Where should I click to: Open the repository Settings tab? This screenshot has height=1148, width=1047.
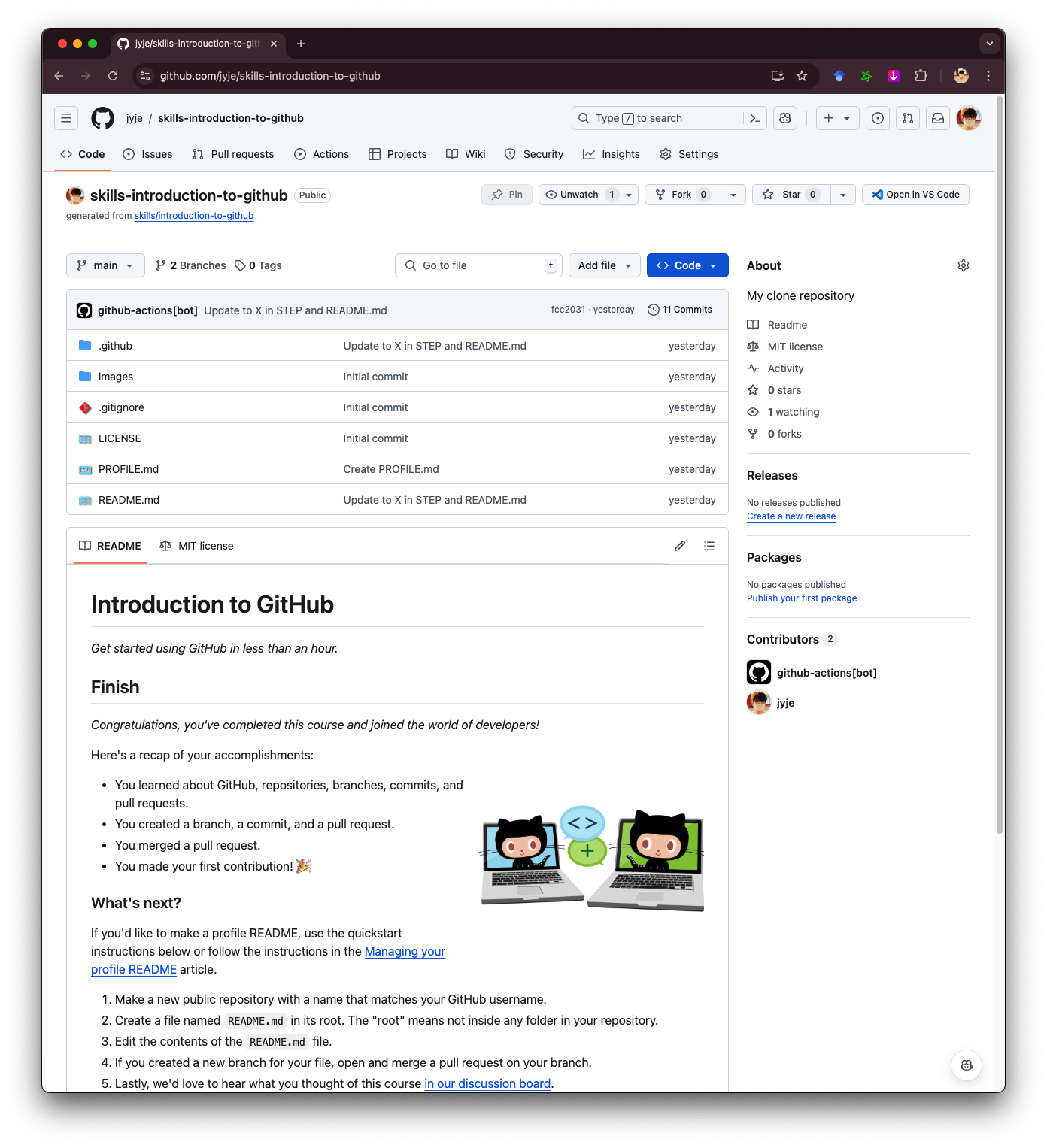[689, 154]
